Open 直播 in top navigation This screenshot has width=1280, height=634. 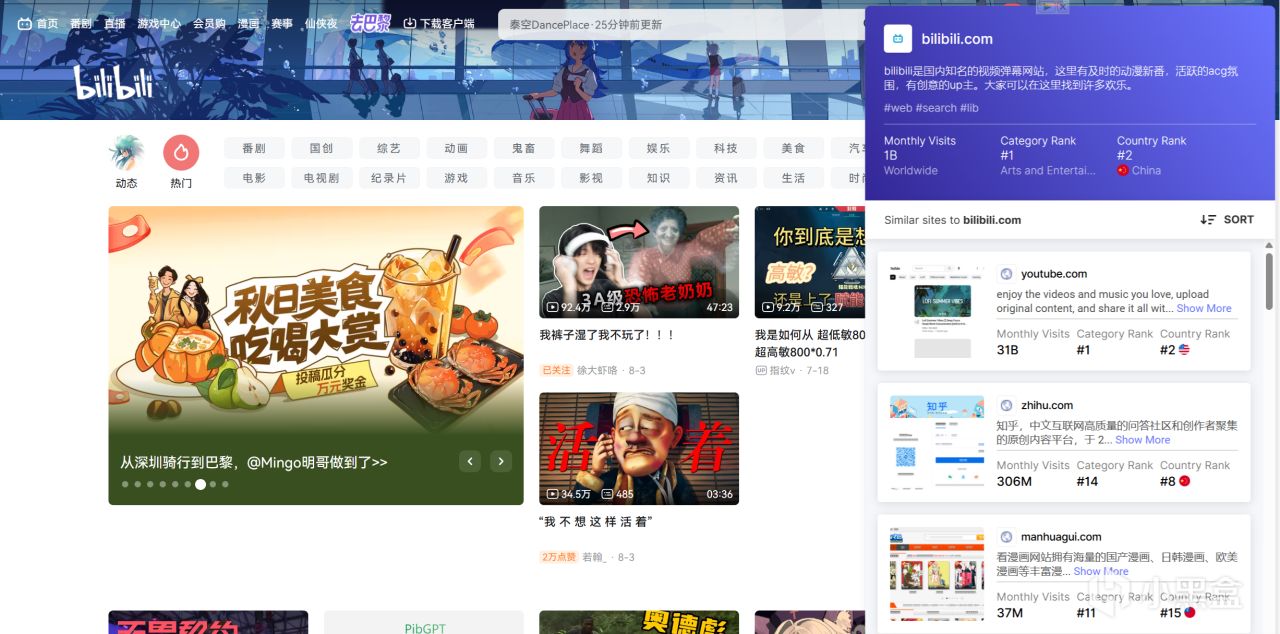click(115, 23)
